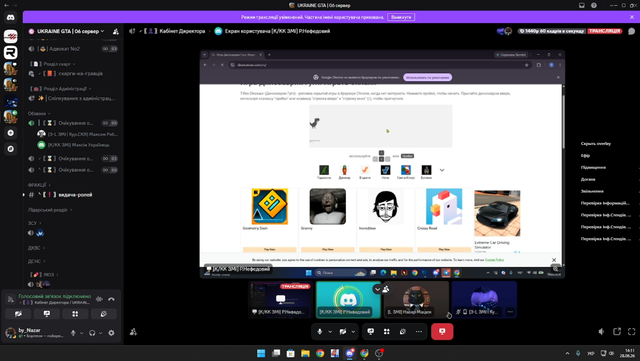This screenshot has height=361, width=640.
Task: Open more options on the last participant tile
Action: coord(510,312)
